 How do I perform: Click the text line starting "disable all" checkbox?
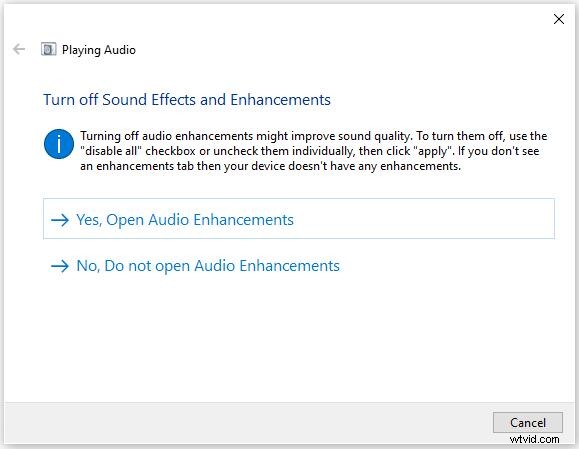pos(309,151)
